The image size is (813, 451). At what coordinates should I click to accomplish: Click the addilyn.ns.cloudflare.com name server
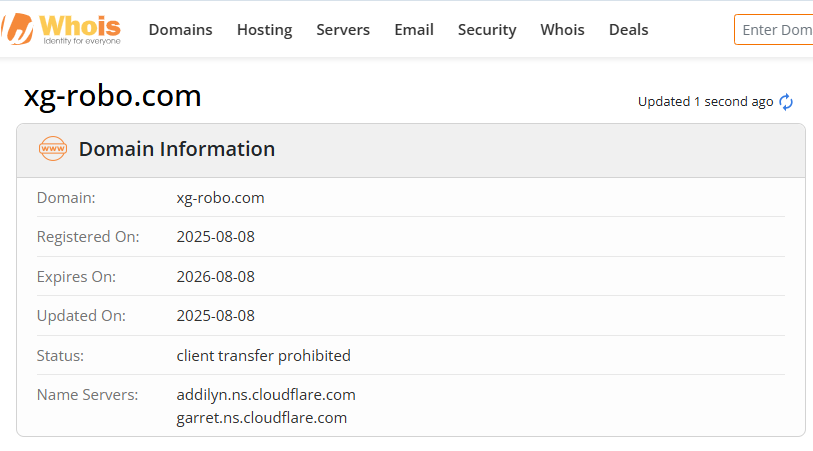point(266,395)
